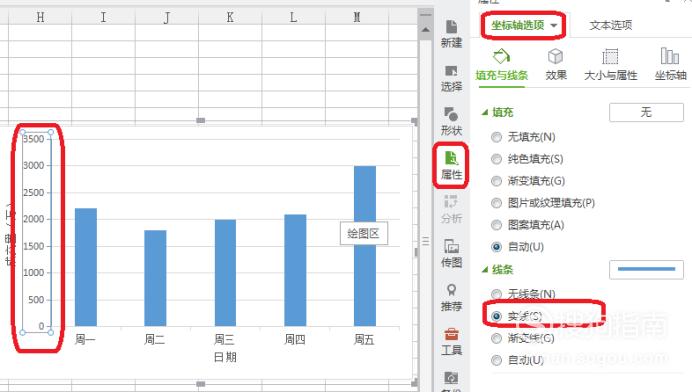Viewport: 692px width, 392px height.
Task: Select 图片或纹理填充(P) radio option
Action: 496,203
